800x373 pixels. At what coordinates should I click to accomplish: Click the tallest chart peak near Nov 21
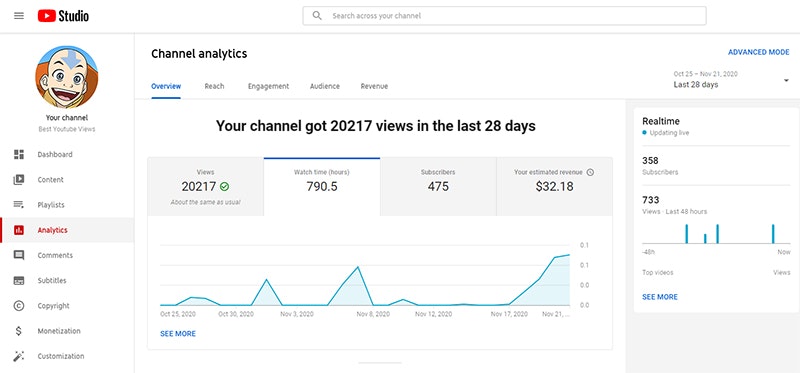[x=569, y=255]
